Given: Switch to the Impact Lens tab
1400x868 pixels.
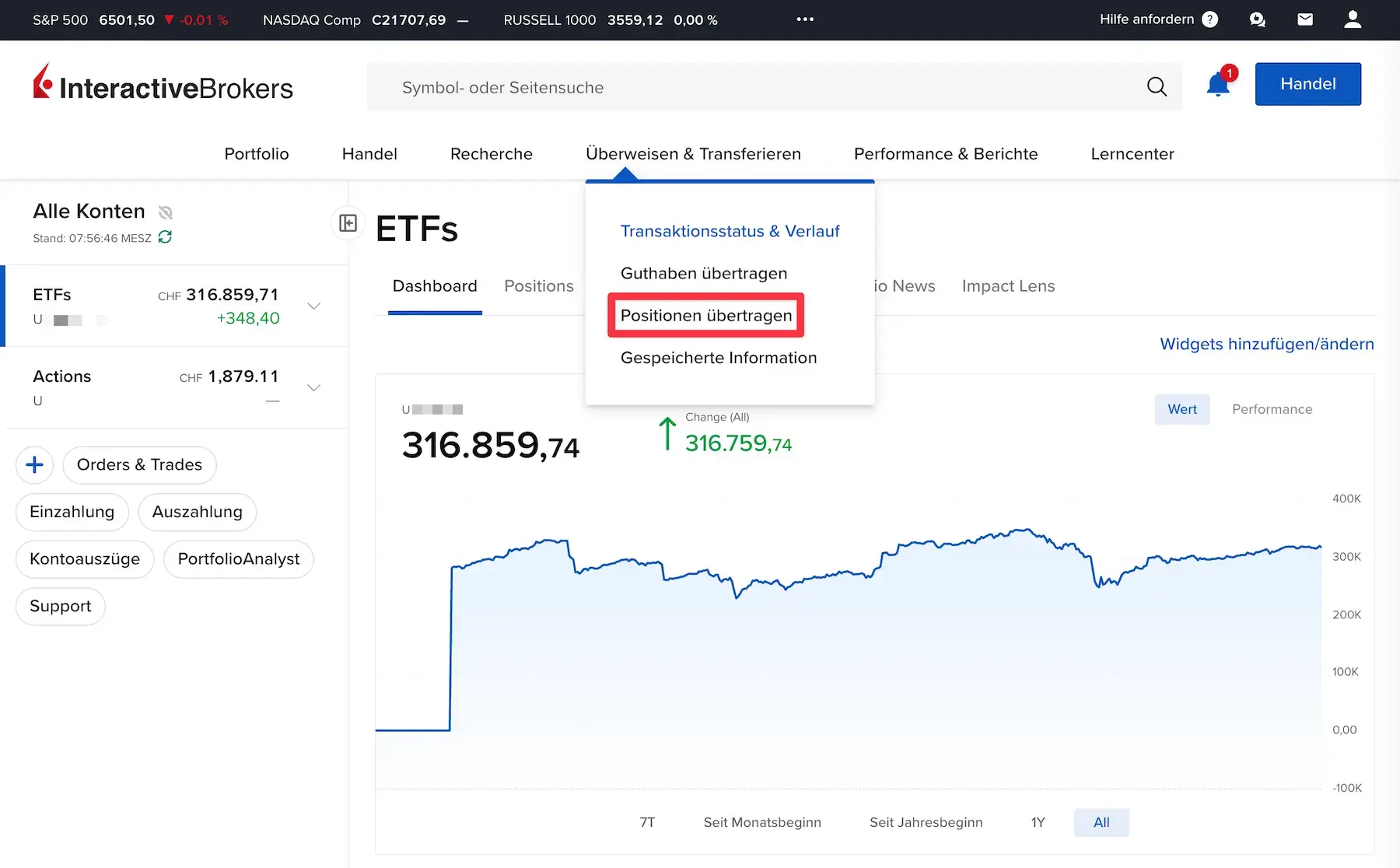Looking at the screenshot, I should coord(1008,286).
